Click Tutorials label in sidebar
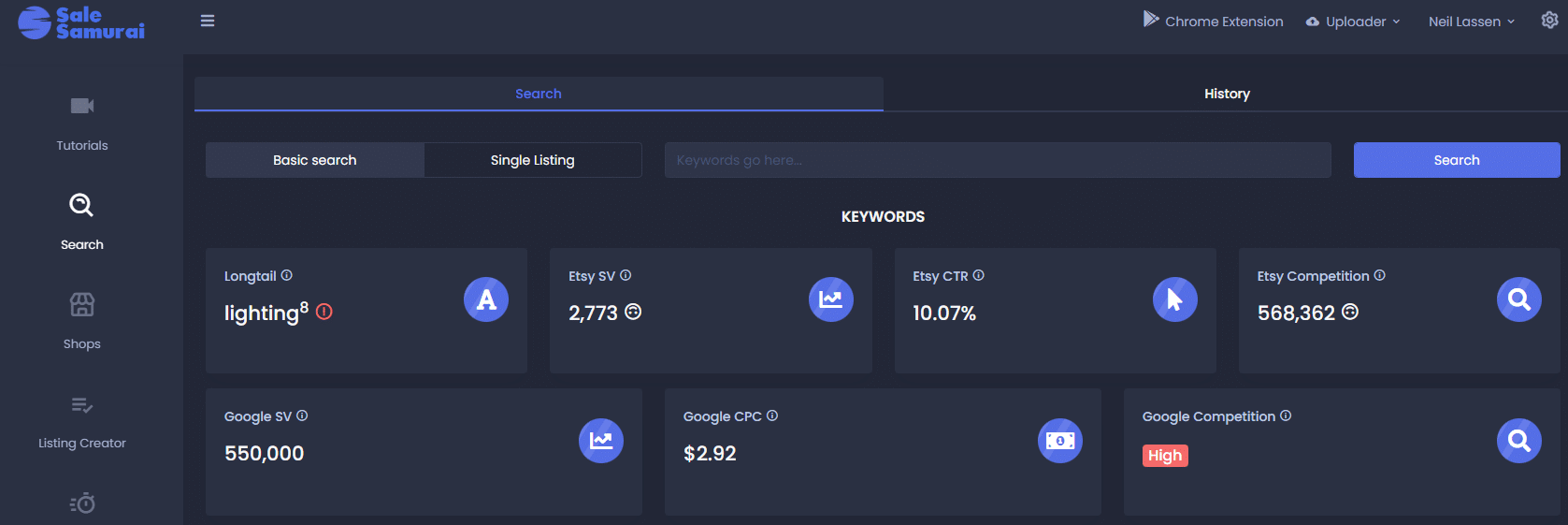 [x=82, y=145]
